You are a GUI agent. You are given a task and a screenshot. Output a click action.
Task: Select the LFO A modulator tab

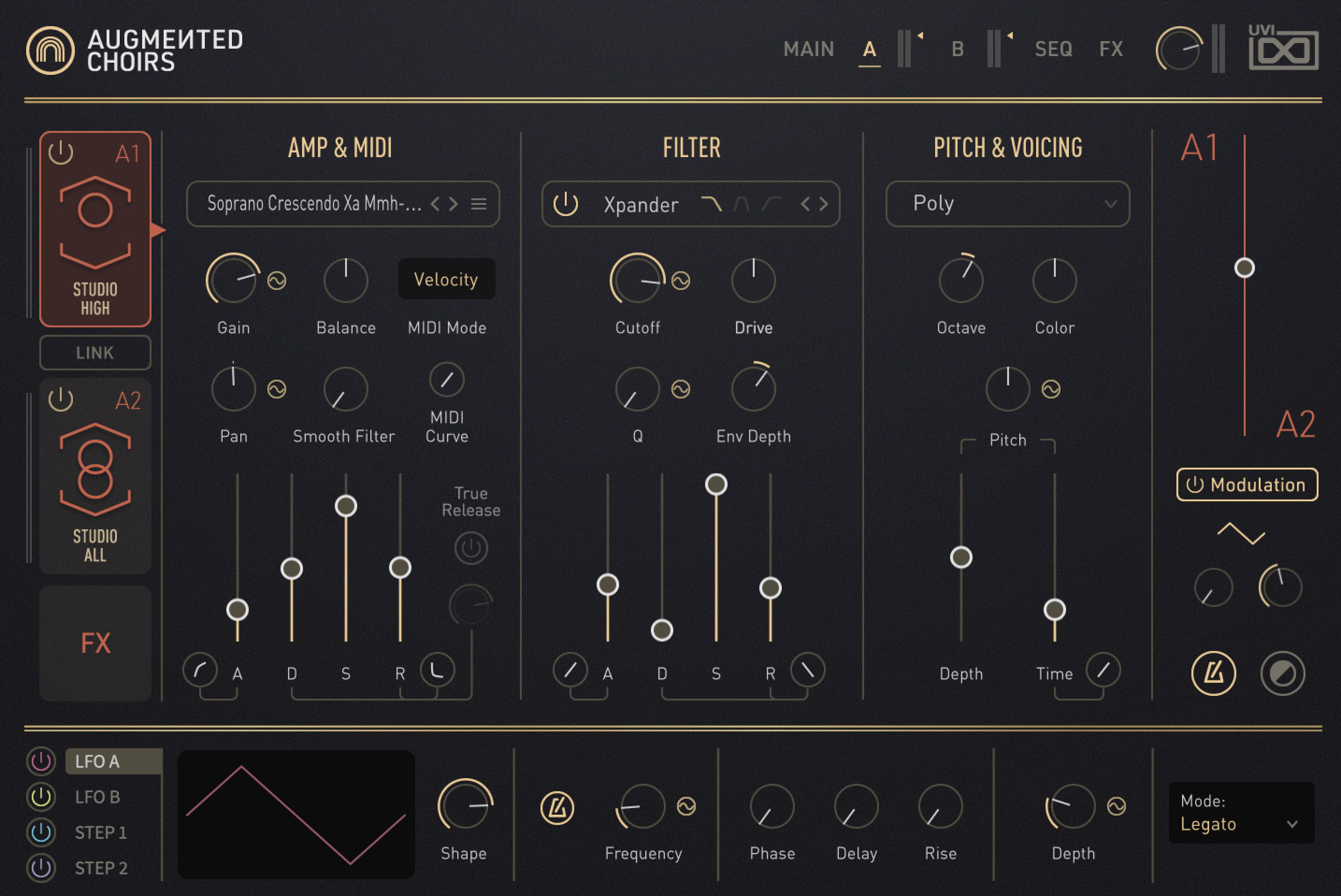114,761
